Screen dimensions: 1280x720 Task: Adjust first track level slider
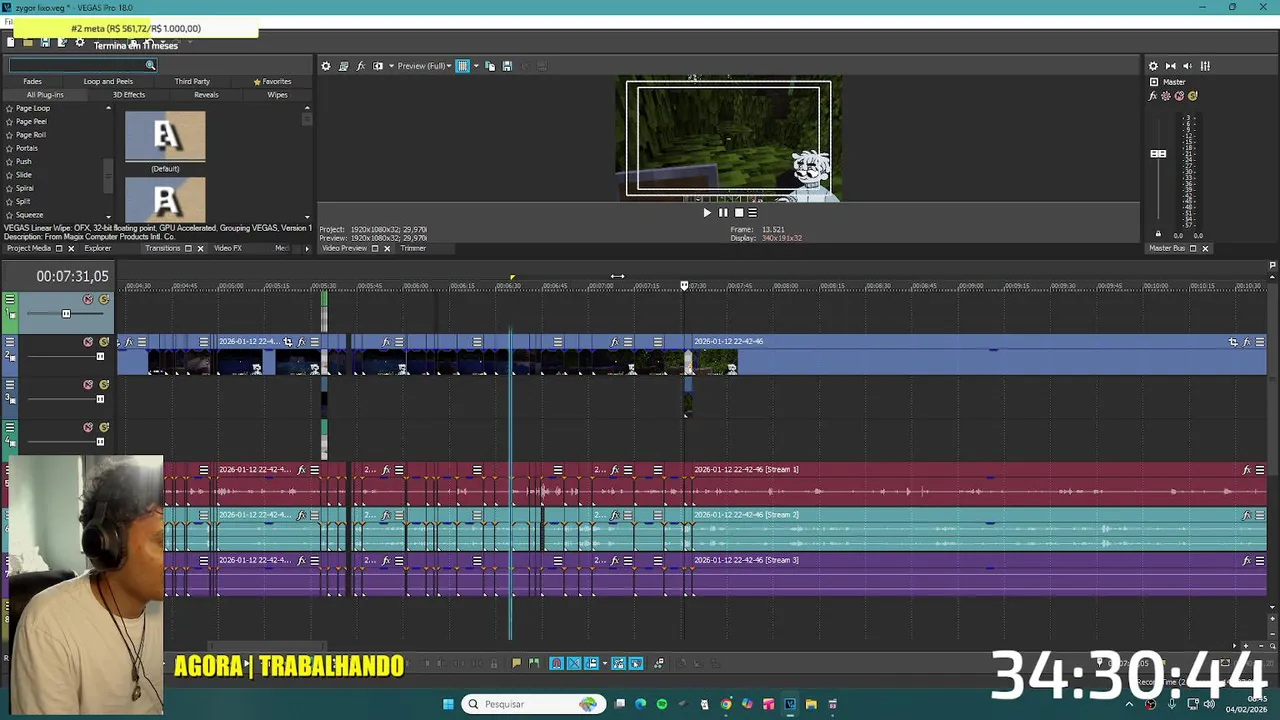click(66, 314)
